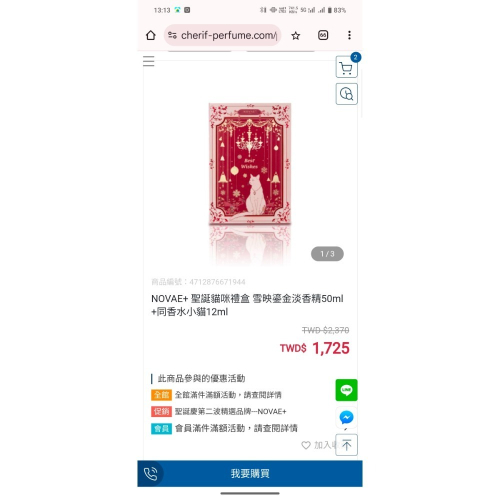Viewport: 500px width, 500px height.
Task: Open the 聖誕慶第二波精選品牌 NOVAE+ promotion
Action: pos(230,412)
